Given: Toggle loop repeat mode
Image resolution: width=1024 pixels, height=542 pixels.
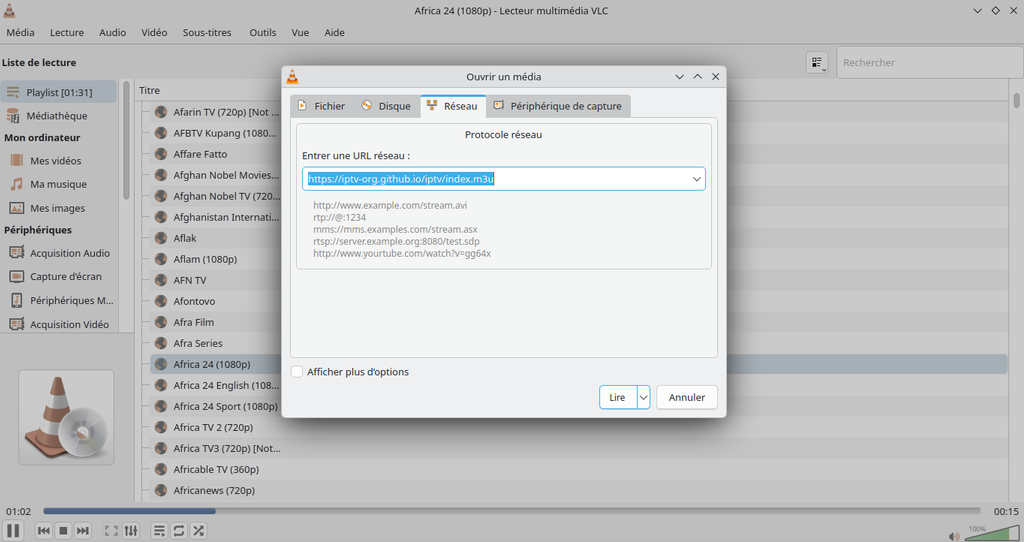Looking at the screenshot, I should (x=178, y=531).
